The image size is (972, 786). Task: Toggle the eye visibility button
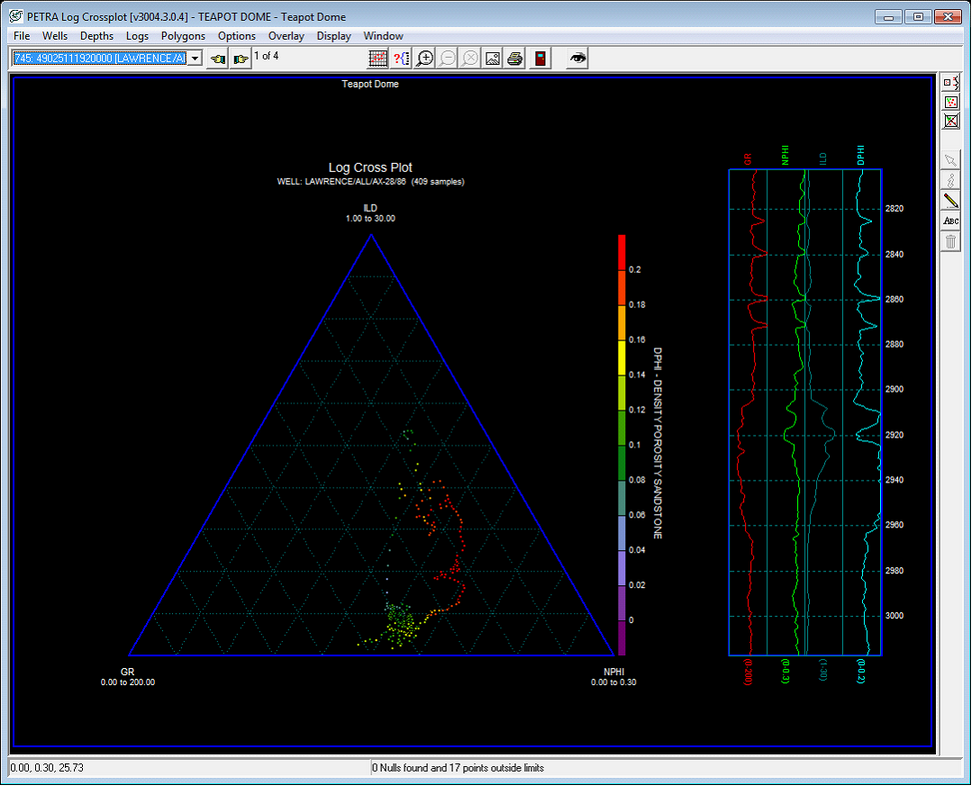coord(577,59)
